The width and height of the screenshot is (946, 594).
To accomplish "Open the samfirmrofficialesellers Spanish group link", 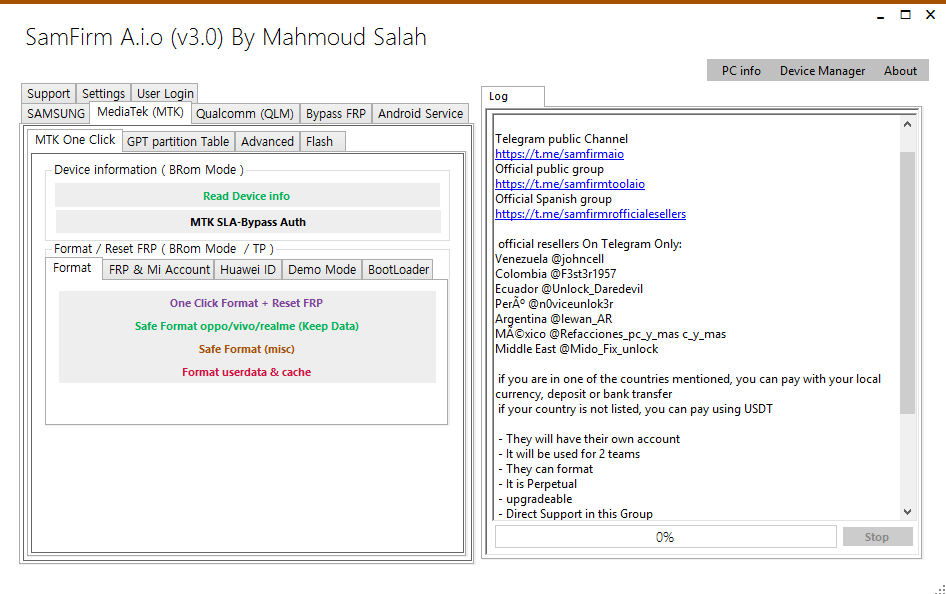I will click(x=590, y=214).
